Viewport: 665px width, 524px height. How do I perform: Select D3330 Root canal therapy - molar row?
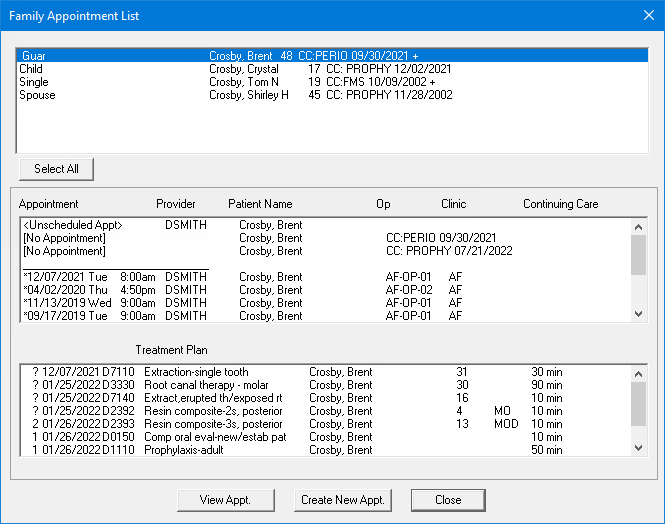tap(325, 385)
